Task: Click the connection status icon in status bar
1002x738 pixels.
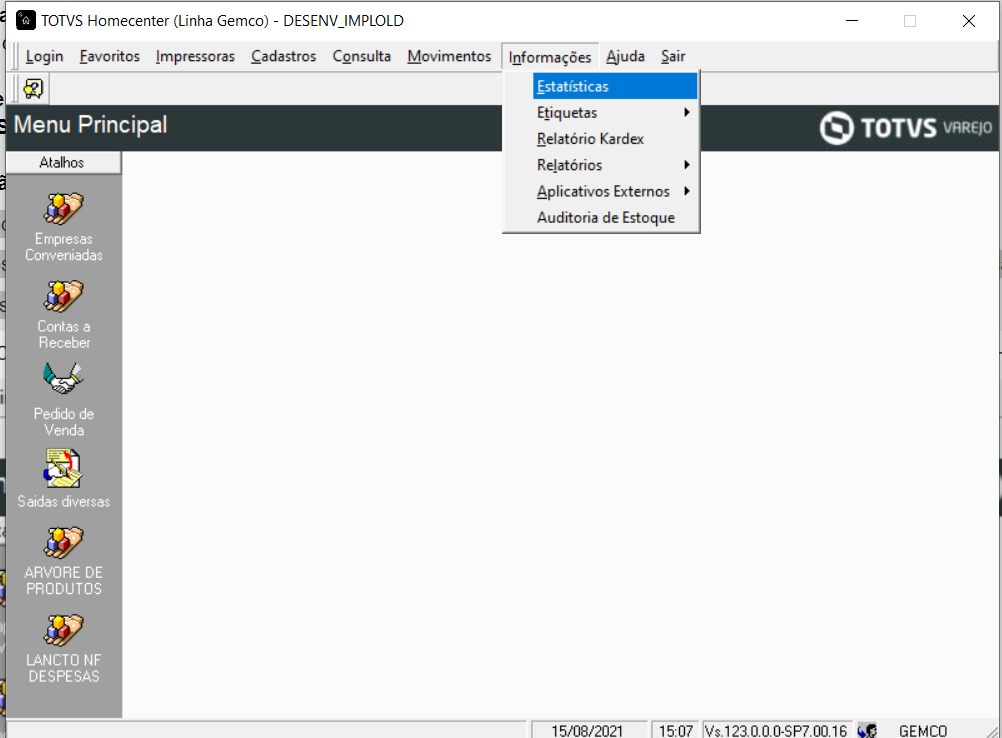Action: pos(867,730)
